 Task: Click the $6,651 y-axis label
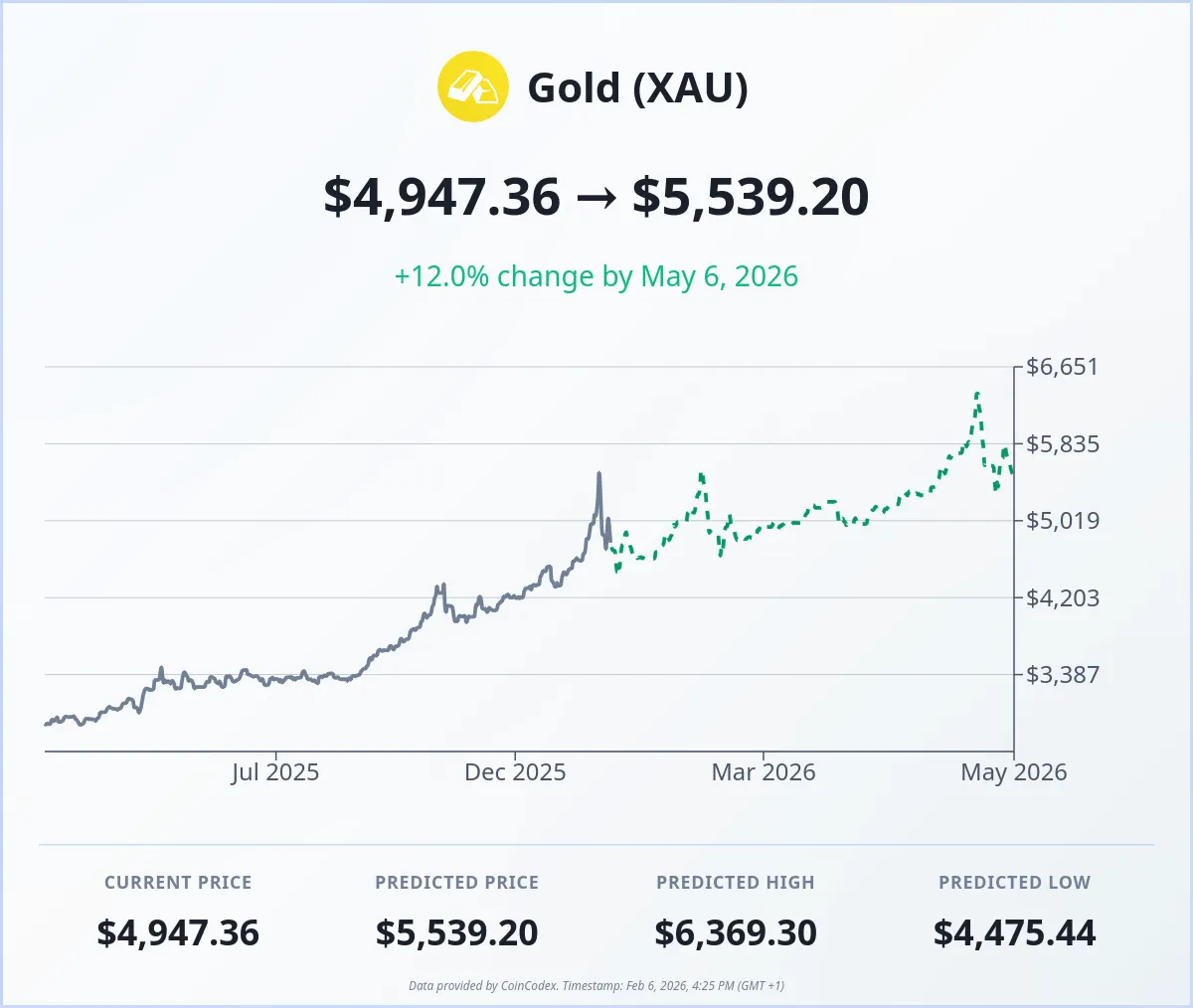1062,367
